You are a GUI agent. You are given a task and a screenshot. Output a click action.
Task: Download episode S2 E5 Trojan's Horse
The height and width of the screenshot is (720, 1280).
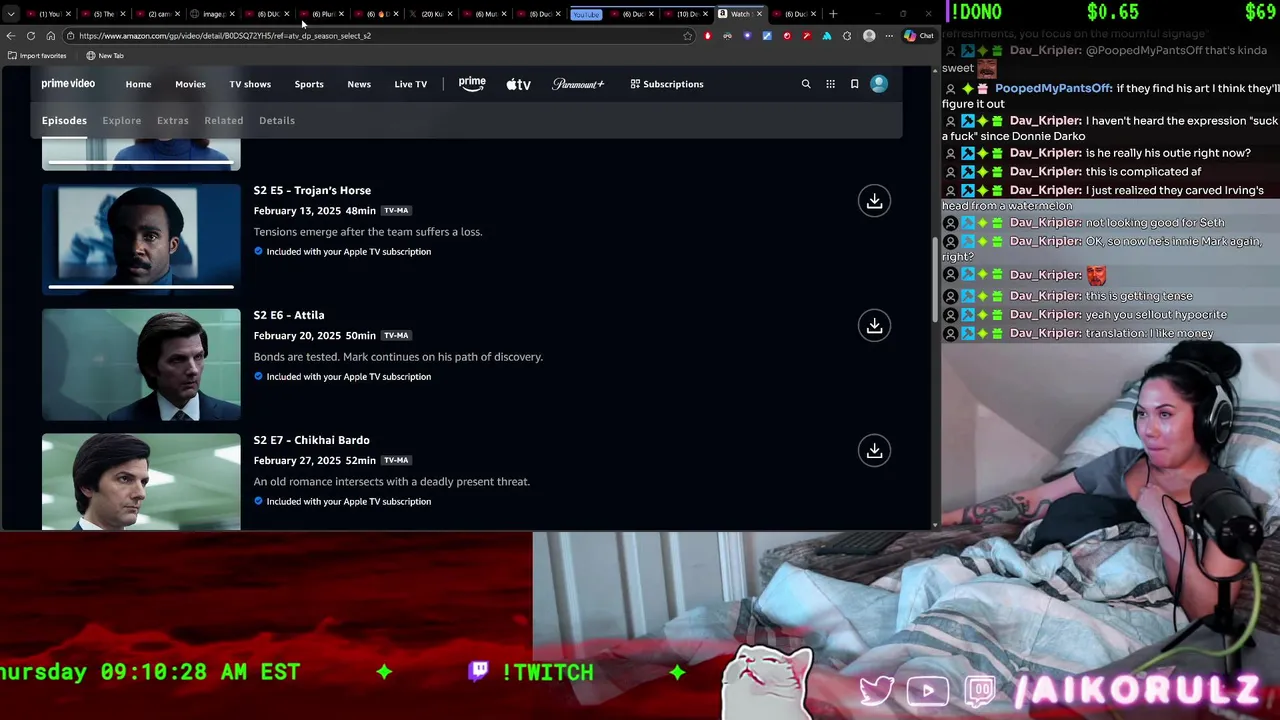pyautogui.click(x=874, y=201)
